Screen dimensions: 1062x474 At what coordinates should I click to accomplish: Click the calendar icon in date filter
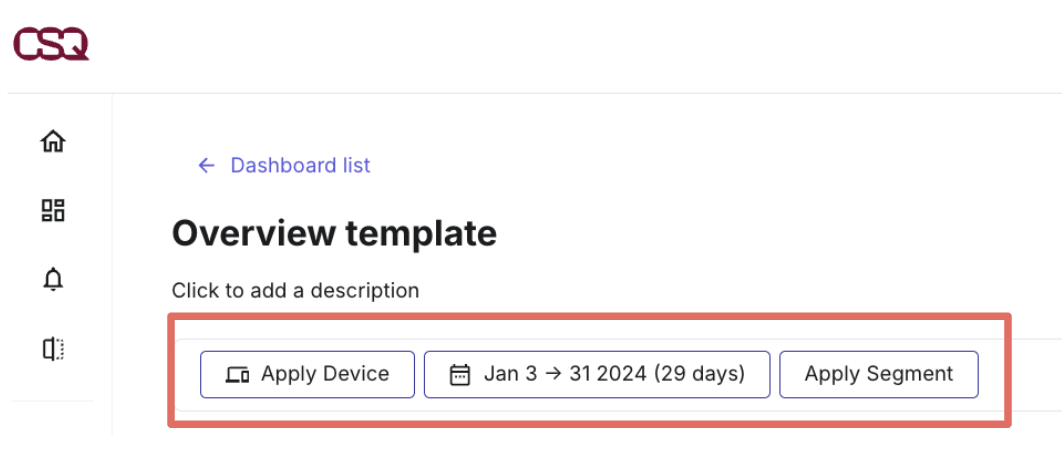pyautogui.click(x=460, y=374)
